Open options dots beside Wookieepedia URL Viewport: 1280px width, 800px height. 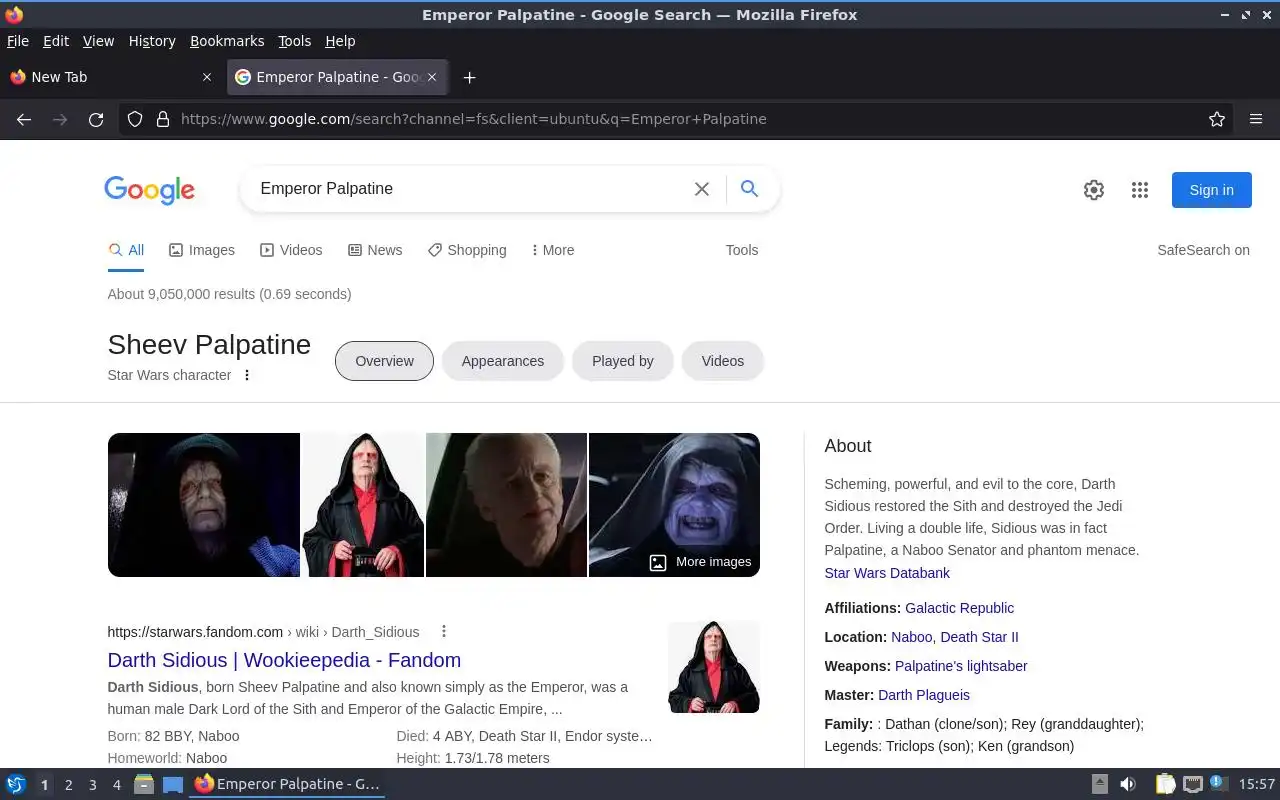coord(444,632)
